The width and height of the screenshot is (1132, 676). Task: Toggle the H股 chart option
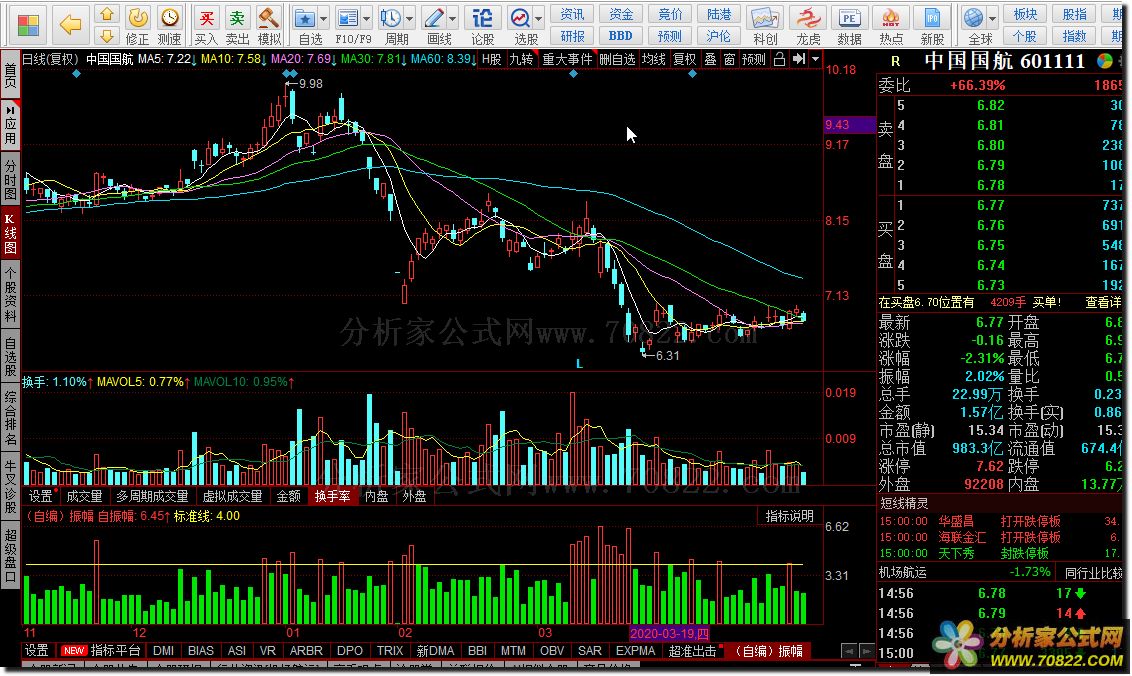[x=492, y=59]
